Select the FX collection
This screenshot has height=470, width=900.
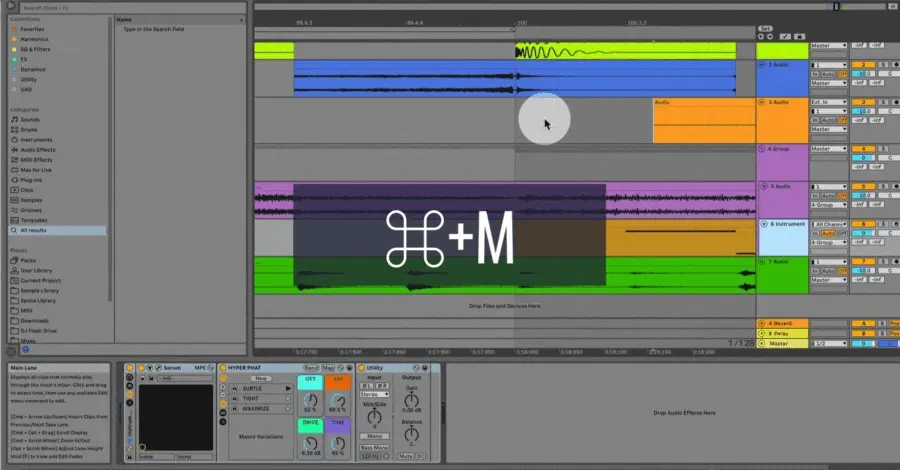click(x=24, y=59)
